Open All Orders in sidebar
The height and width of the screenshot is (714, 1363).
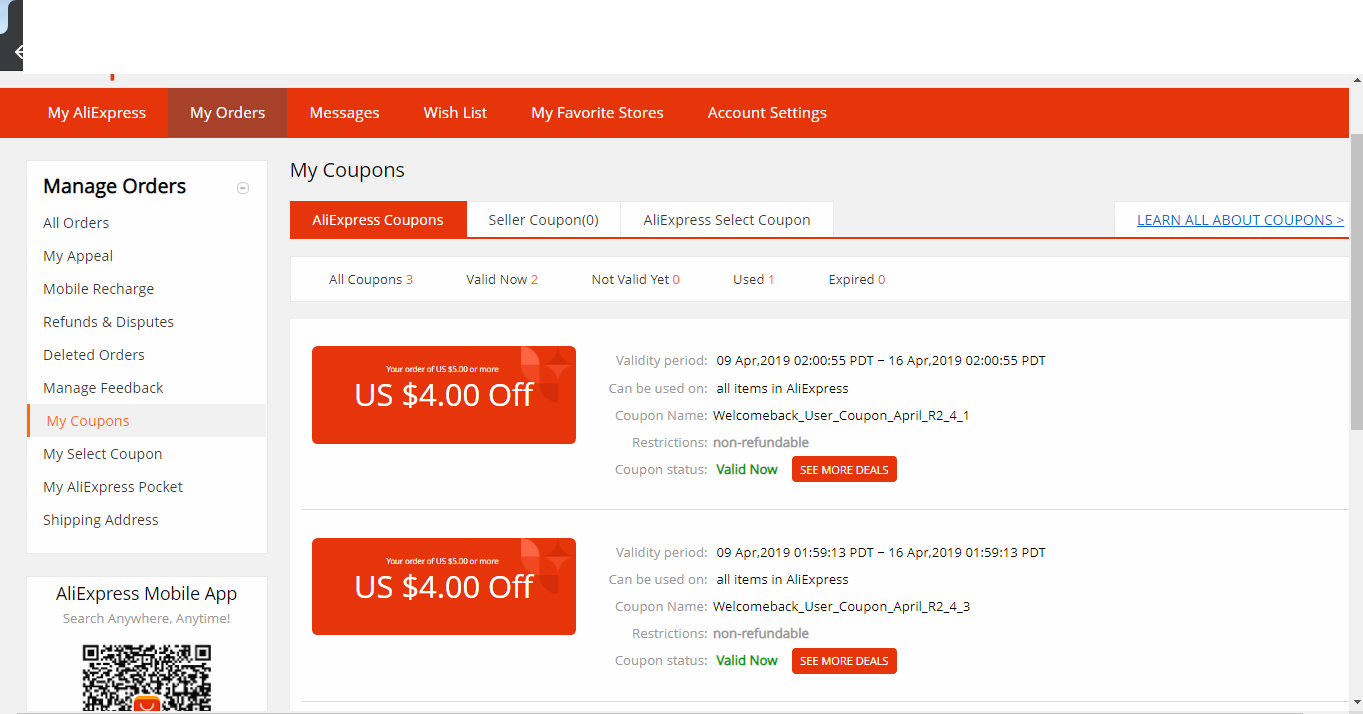pyautogui.click(x=76, y=223)
